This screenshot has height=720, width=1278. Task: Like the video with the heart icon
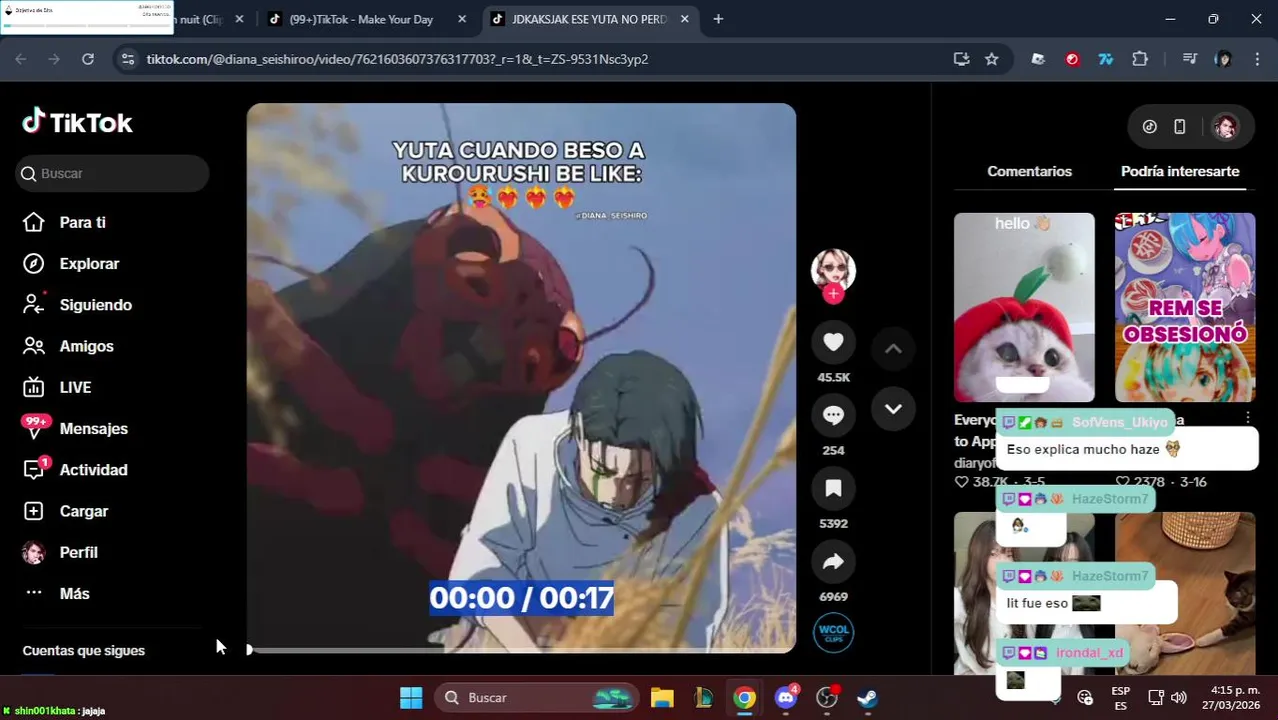coord(833,342)
